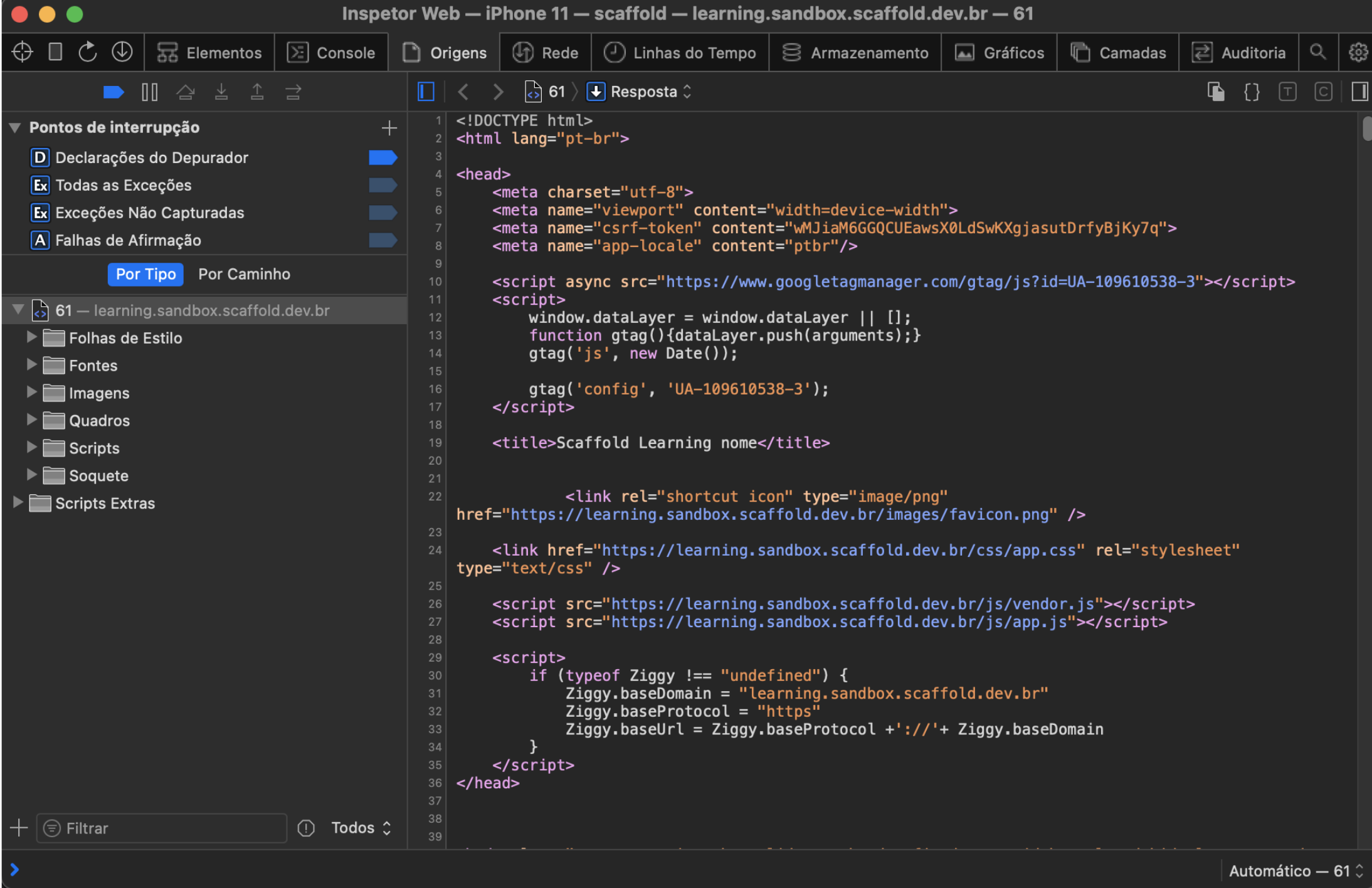Viewport: 1372px width, 888px height.
Task: Add resource with bottom plus button
Action: (19, 828)
